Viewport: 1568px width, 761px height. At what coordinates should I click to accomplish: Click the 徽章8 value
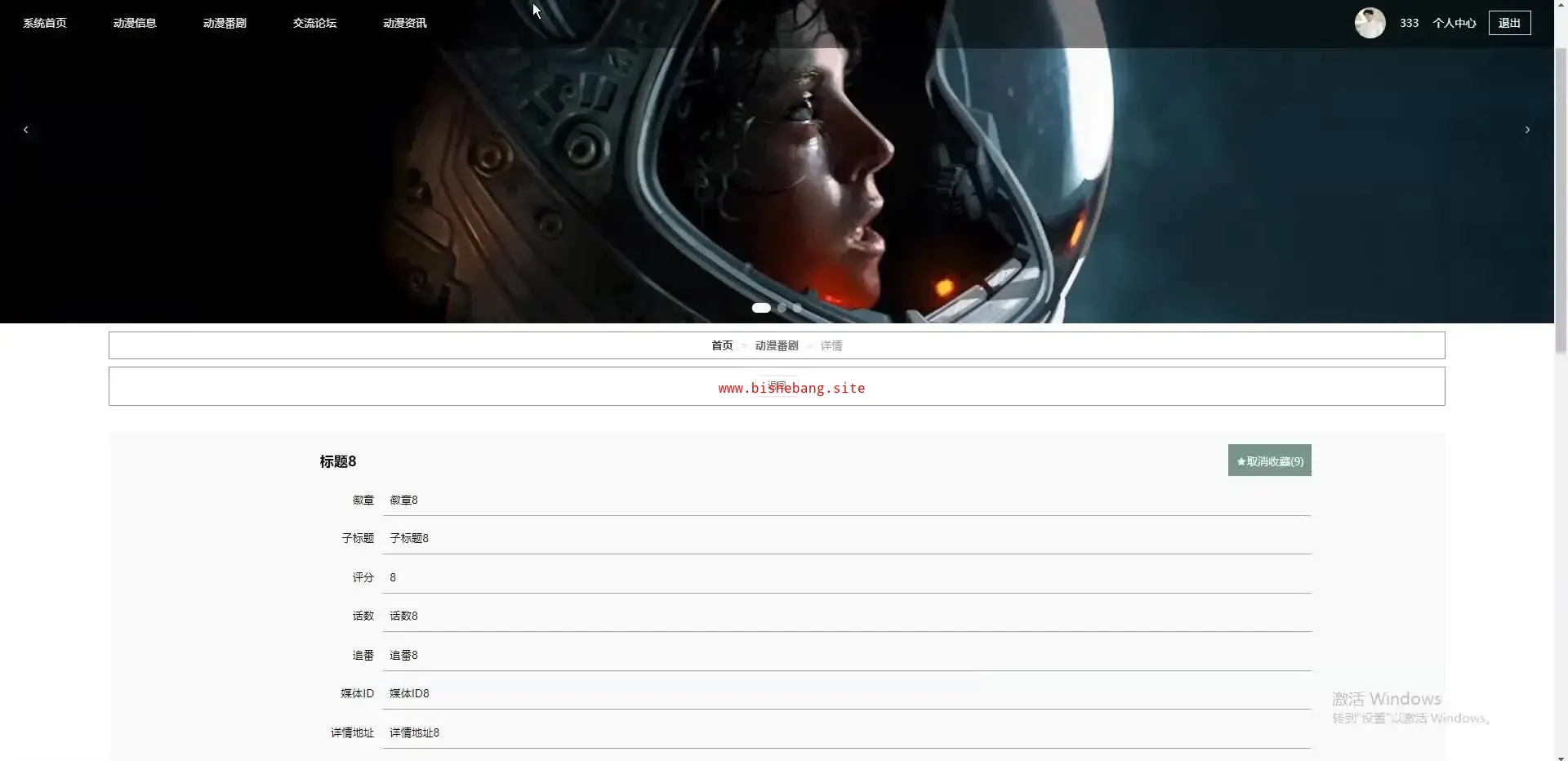click(x=403, y=500)
